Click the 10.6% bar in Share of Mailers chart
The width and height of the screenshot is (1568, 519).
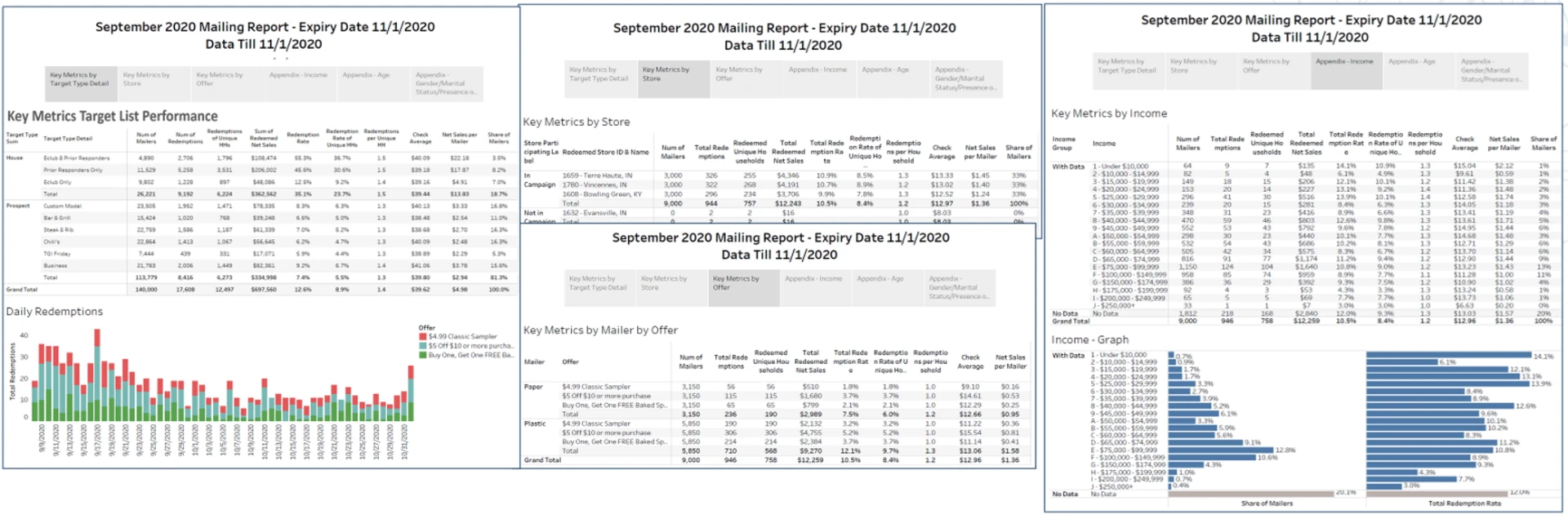click(x=1210, y=458)
